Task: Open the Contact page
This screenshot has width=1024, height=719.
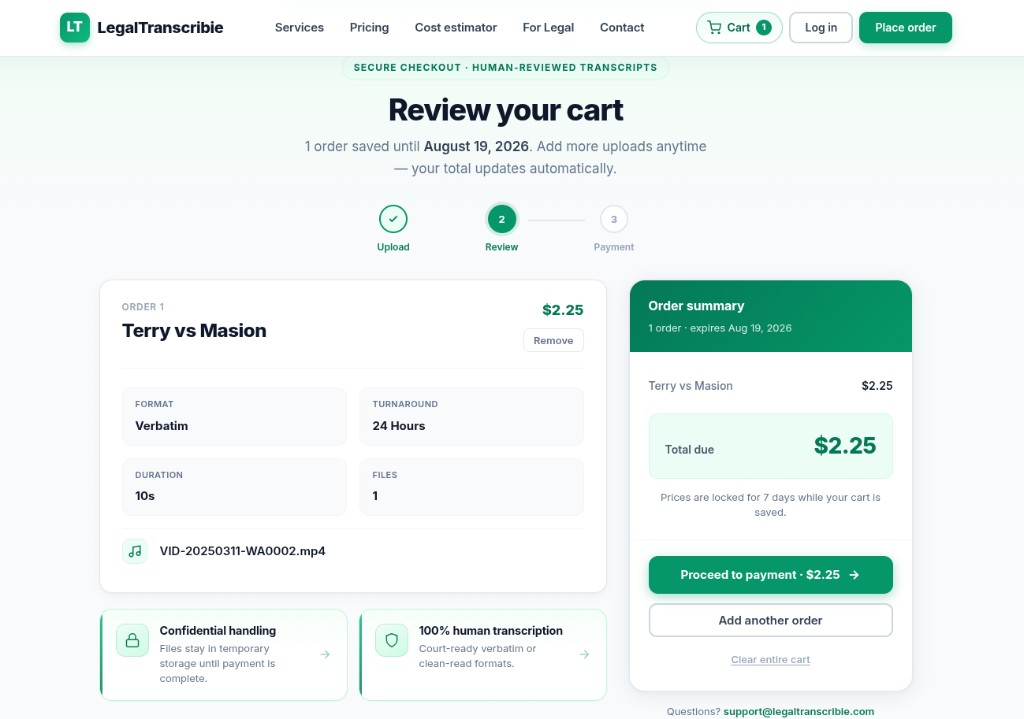Action: [622, 27]
